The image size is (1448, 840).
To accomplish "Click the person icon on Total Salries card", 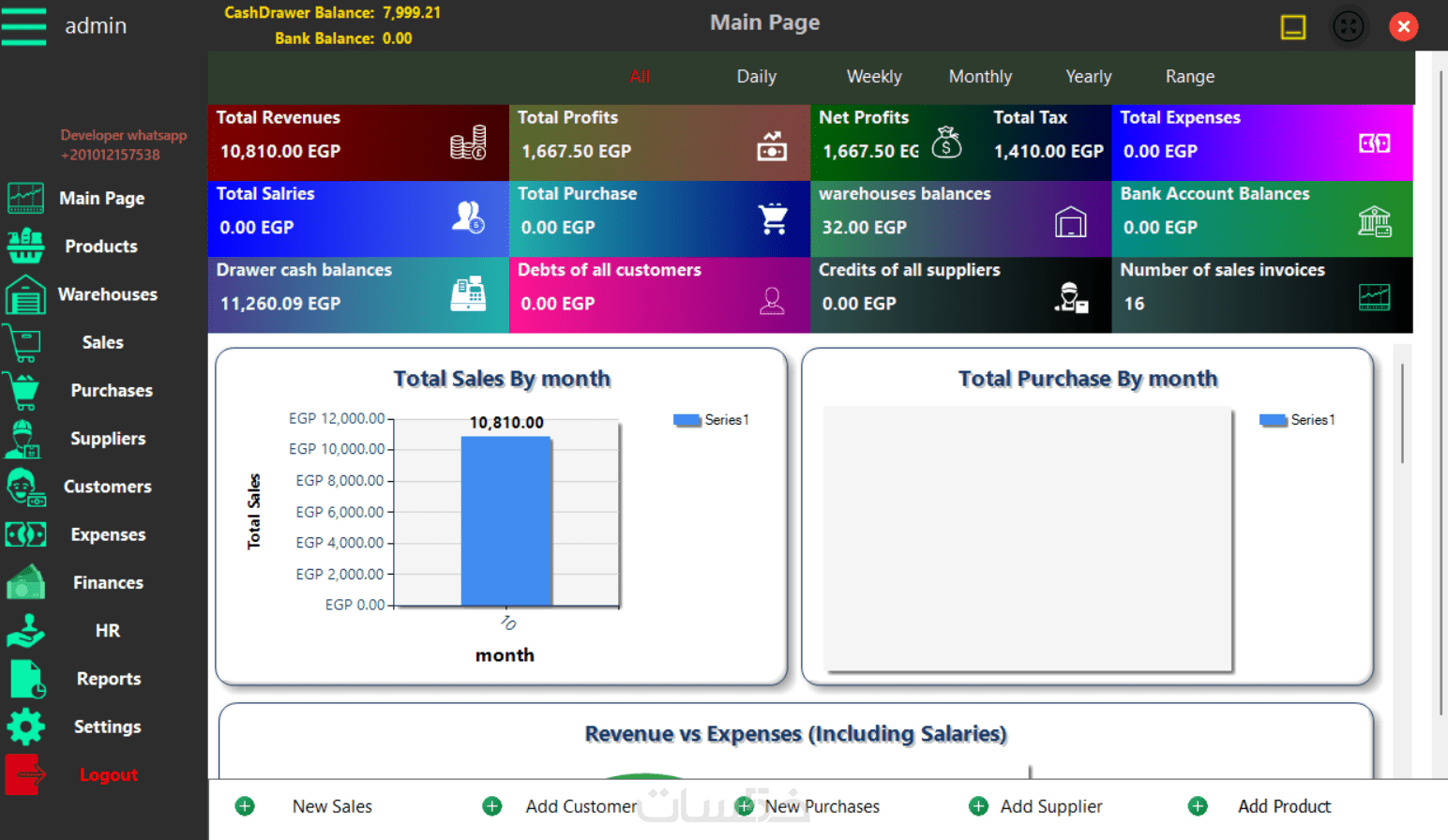I will click(x=468, y=217).
